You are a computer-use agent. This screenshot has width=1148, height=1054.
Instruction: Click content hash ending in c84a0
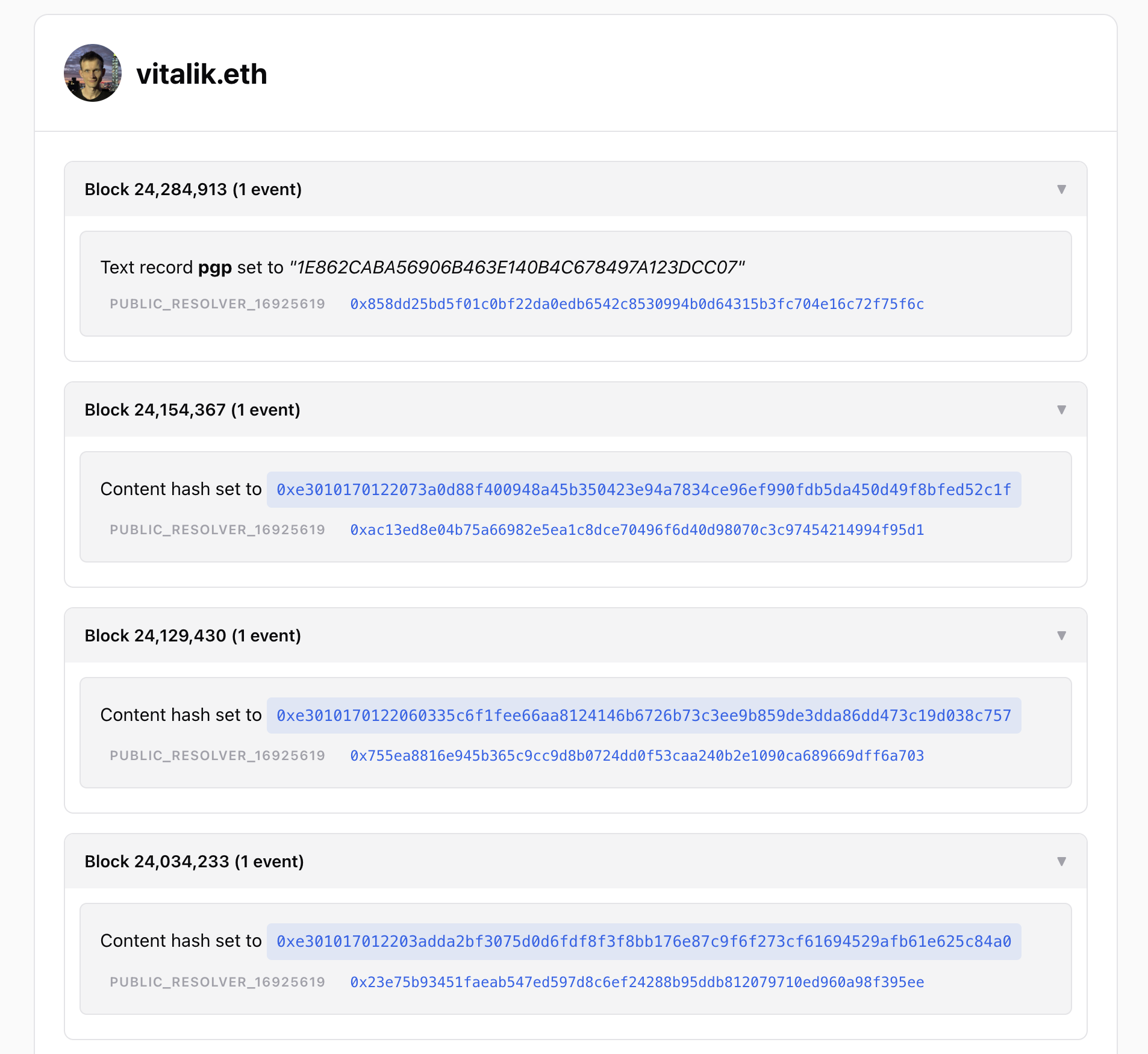[x=643, y=941]
